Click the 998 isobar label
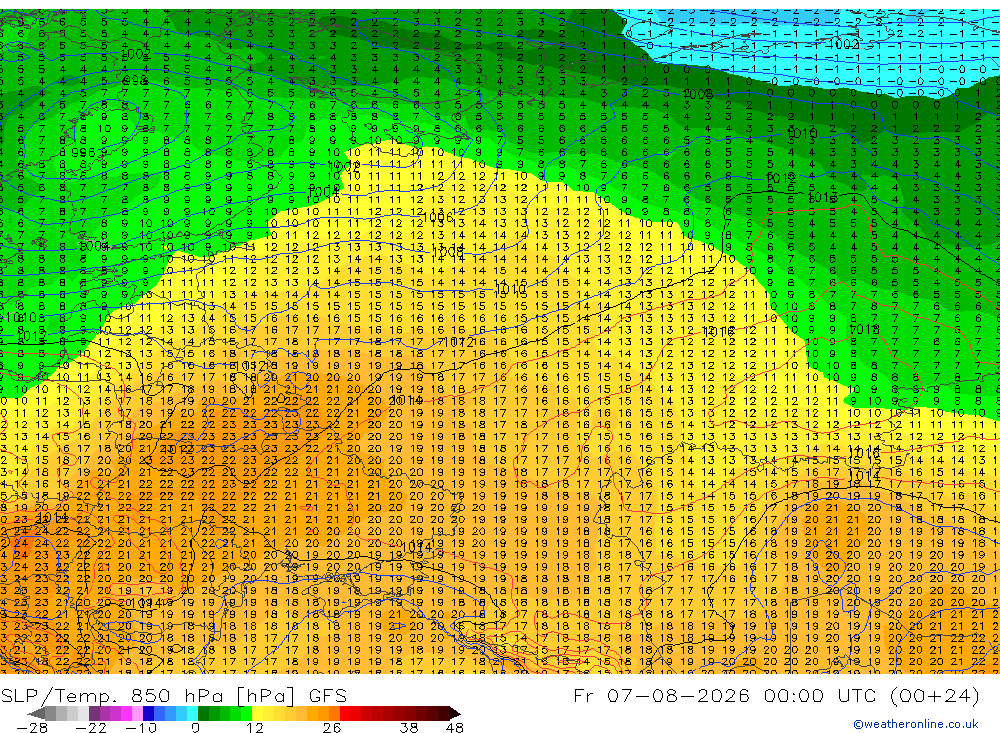The height and width of the screenshot is (733, 1000). [135, 80]
